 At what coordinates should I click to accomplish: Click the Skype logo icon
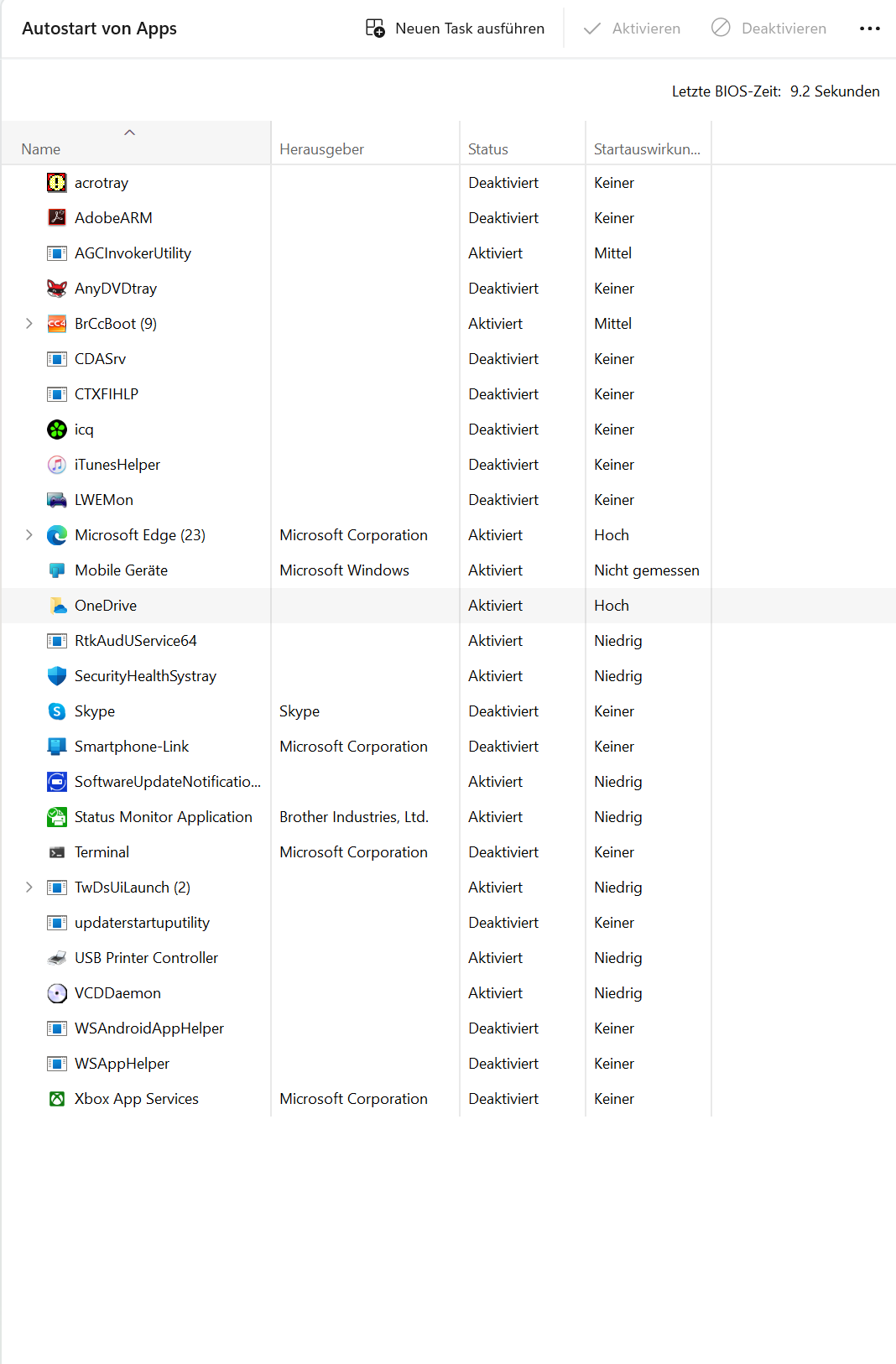[56, 711]
